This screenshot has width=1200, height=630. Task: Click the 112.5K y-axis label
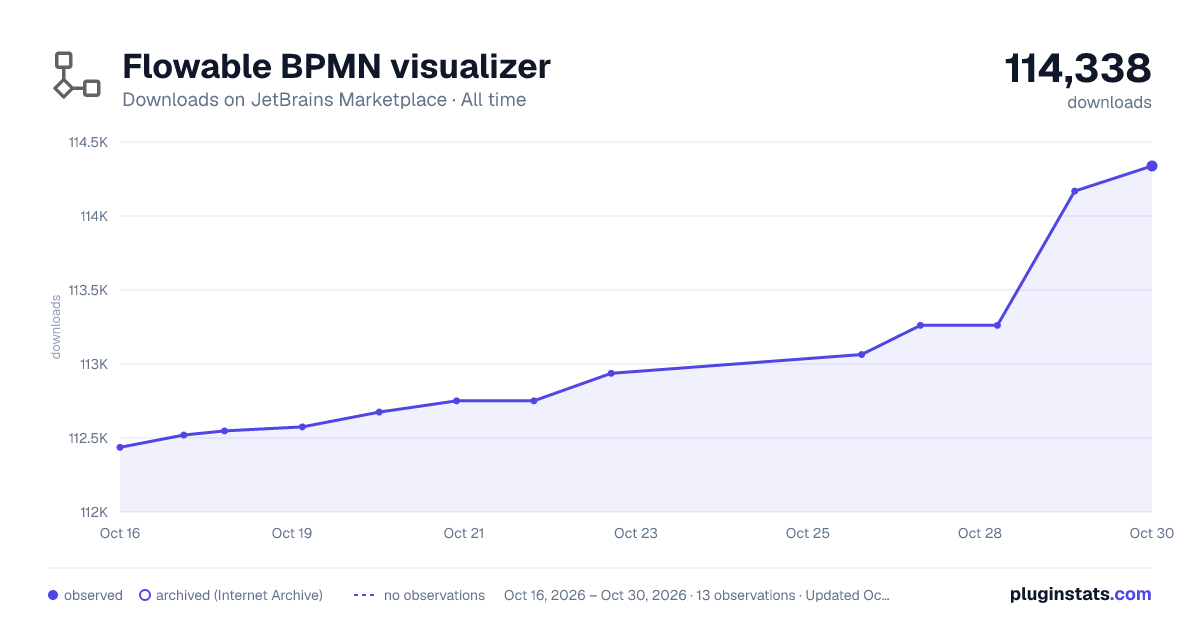[88, 438]
